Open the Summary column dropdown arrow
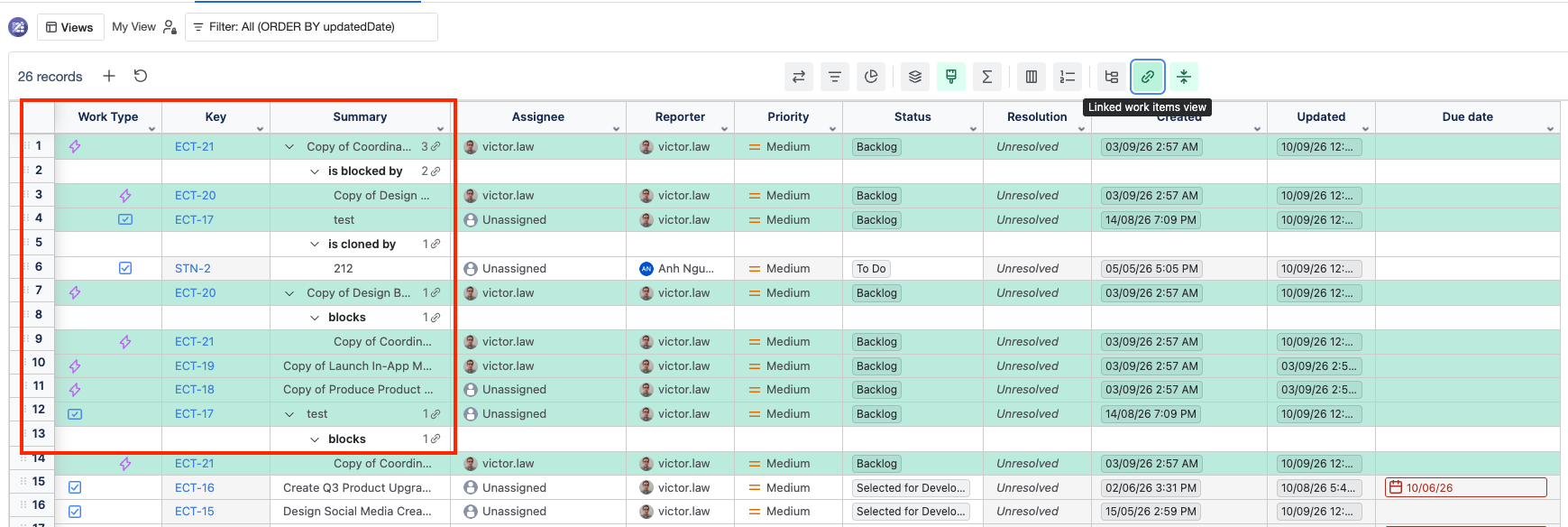Image resolution: width=1568 pixels, height=527 pixels. point(441,129)
